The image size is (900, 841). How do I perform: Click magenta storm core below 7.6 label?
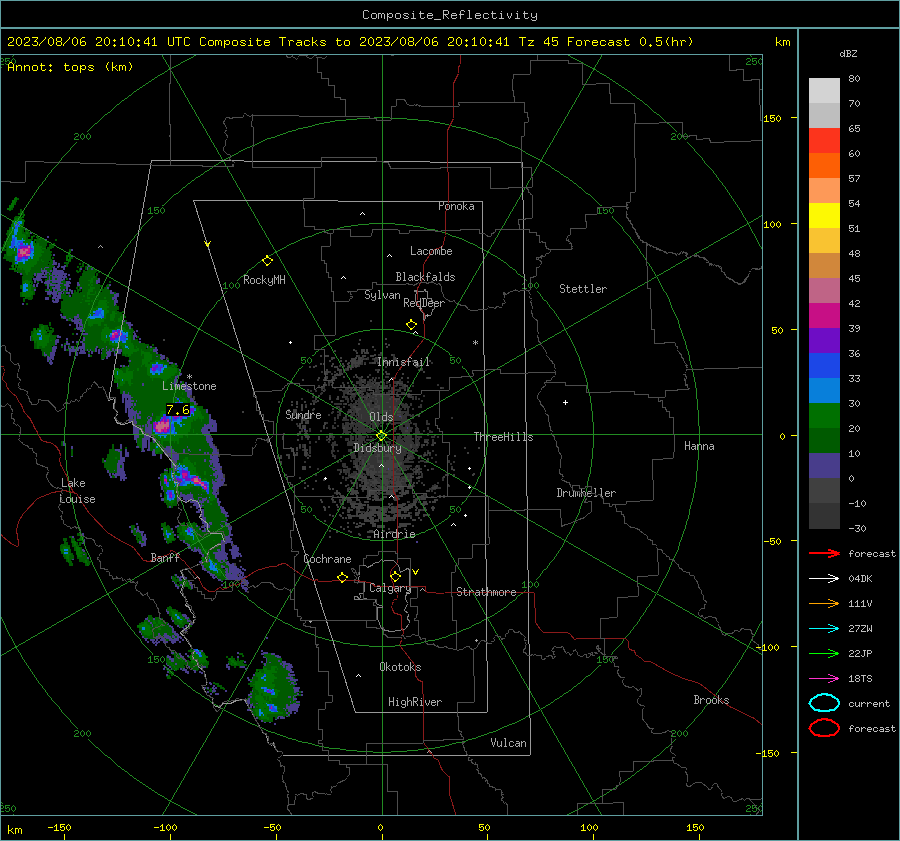162,426
